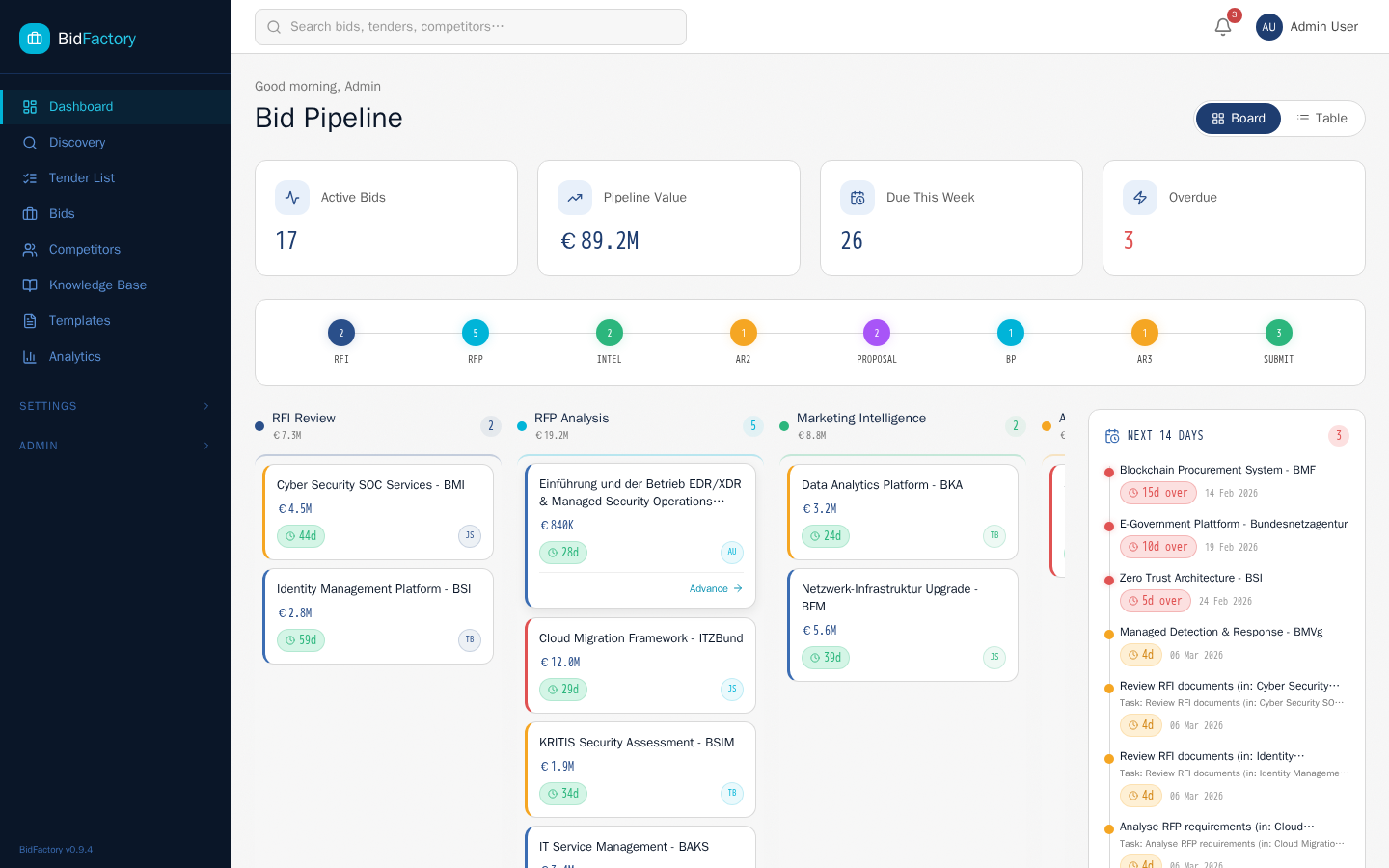Expand the ADMIN sidebar section
This screenshot has width=1389, height=868.
click(116, 446)
